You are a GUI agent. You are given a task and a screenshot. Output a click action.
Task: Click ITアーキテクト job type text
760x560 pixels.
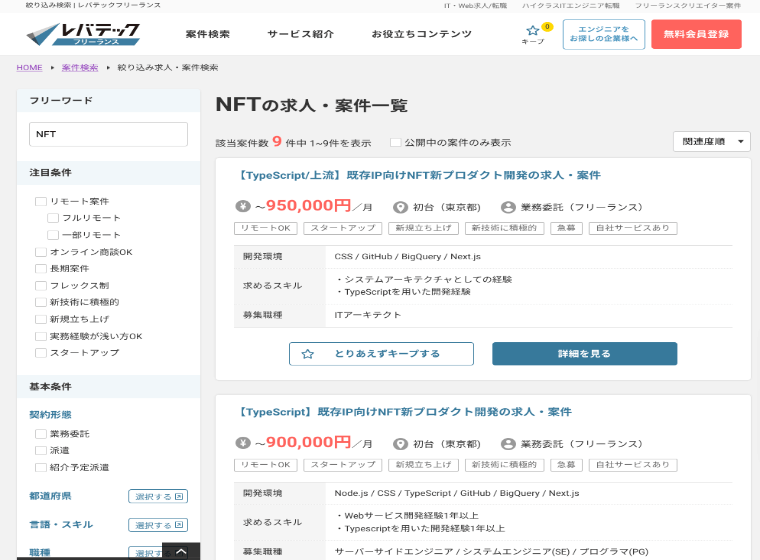[368, 315]
